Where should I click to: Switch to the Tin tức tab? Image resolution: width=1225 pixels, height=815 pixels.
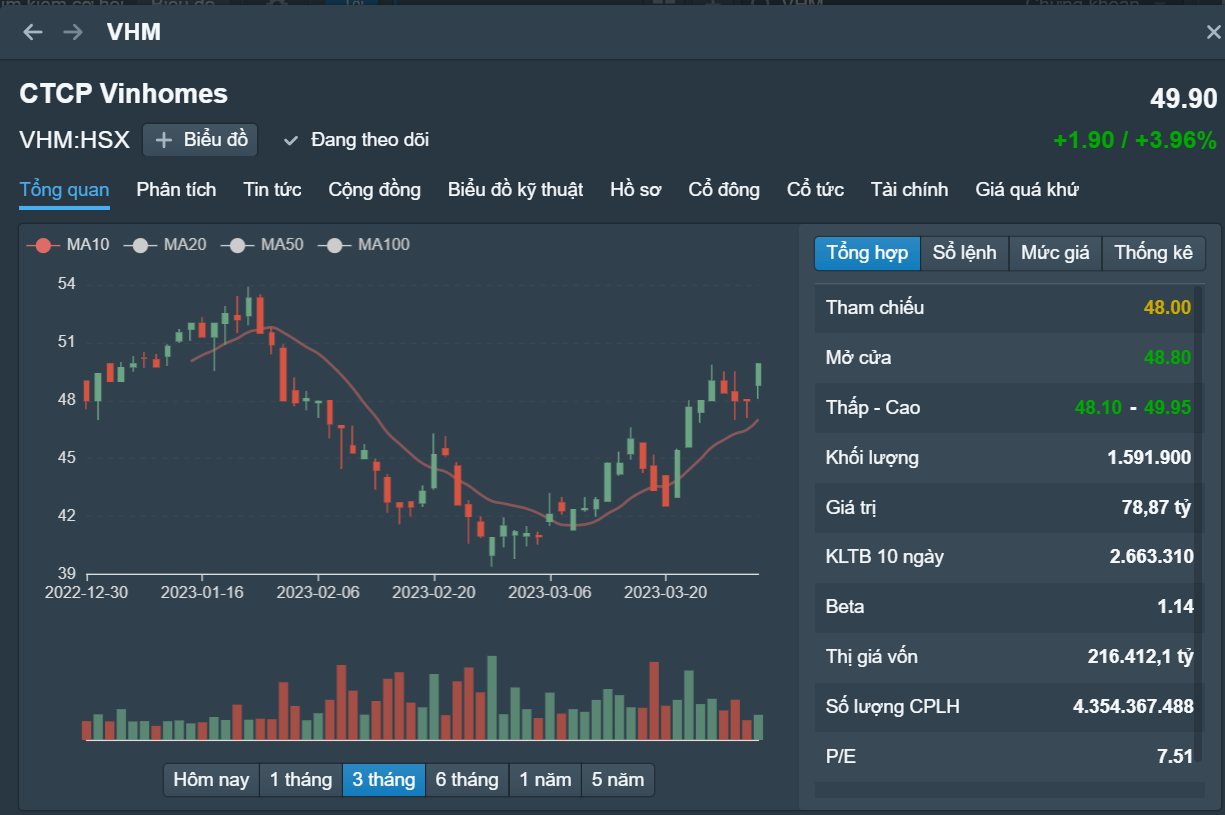[272, 190]
